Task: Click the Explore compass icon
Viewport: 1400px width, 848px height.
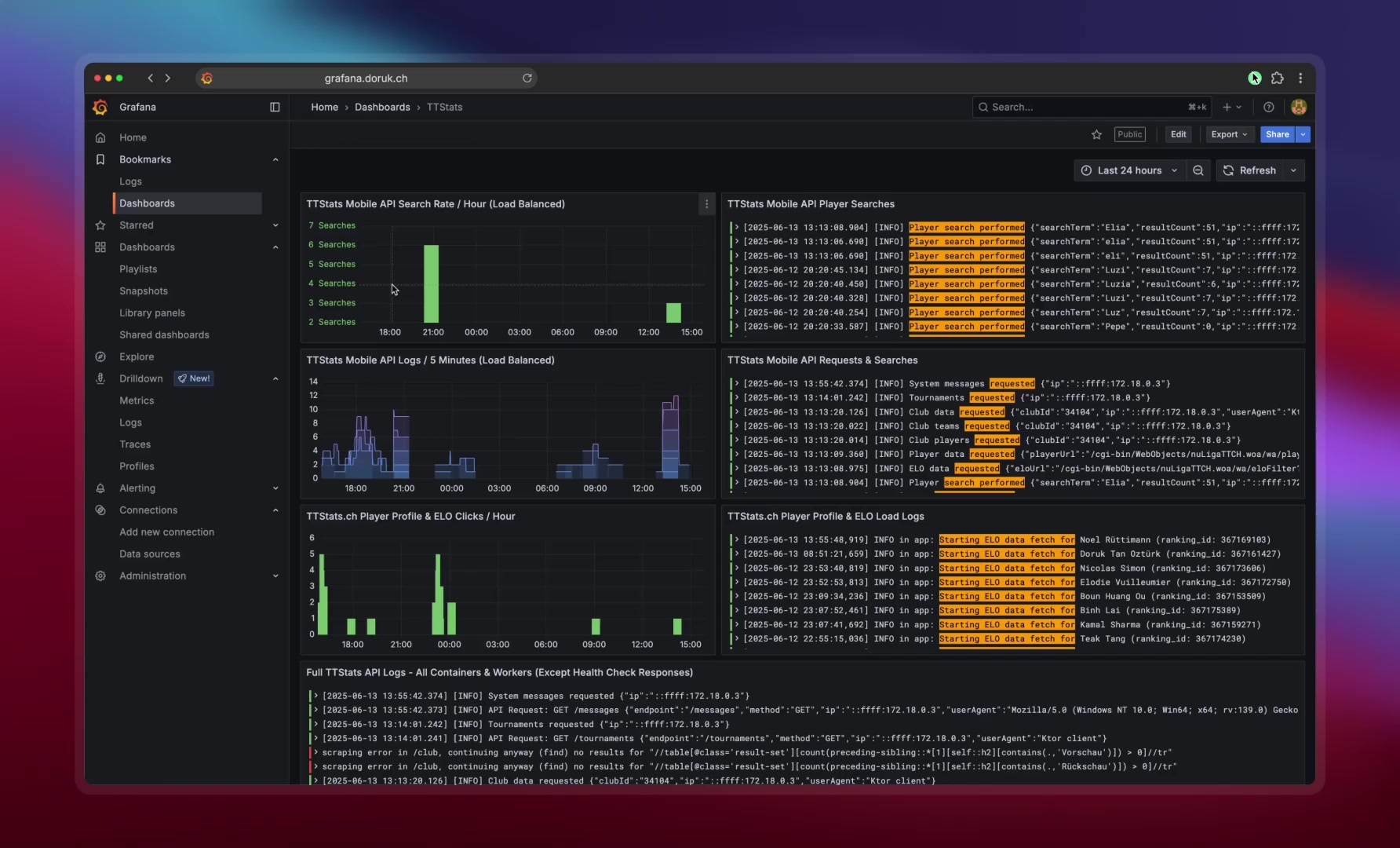Action: (100, 356)
